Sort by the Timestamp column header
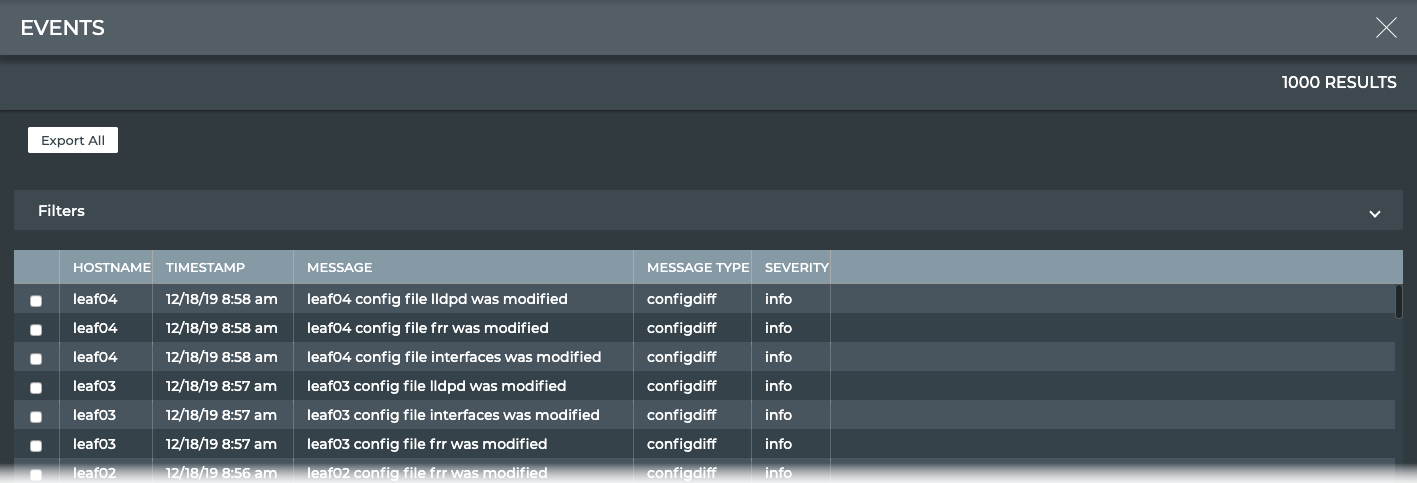The width and height of the screenshot is (1417, 483). tap(205, 267)
